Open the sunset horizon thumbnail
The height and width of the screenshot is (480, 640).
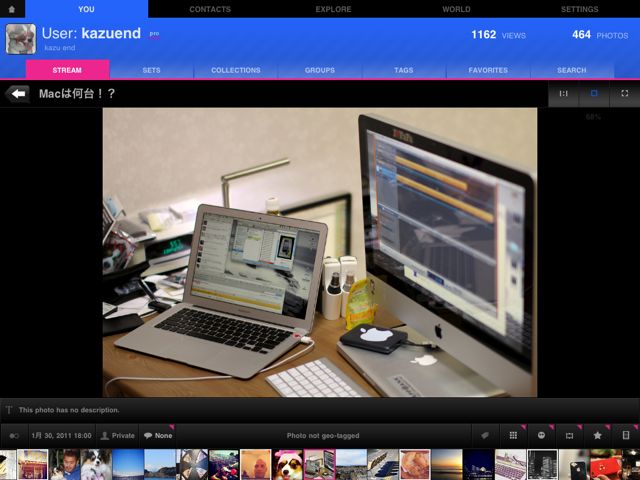[x=447, y=464]
